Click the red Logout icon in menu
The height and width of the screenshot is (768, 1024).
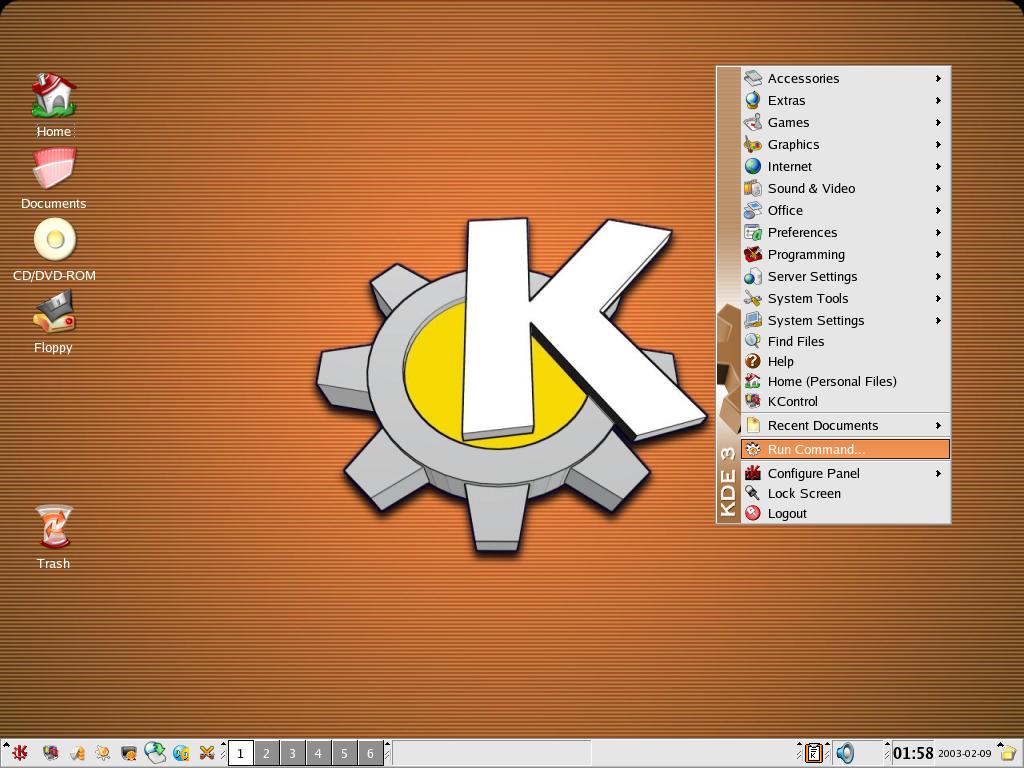753,513
